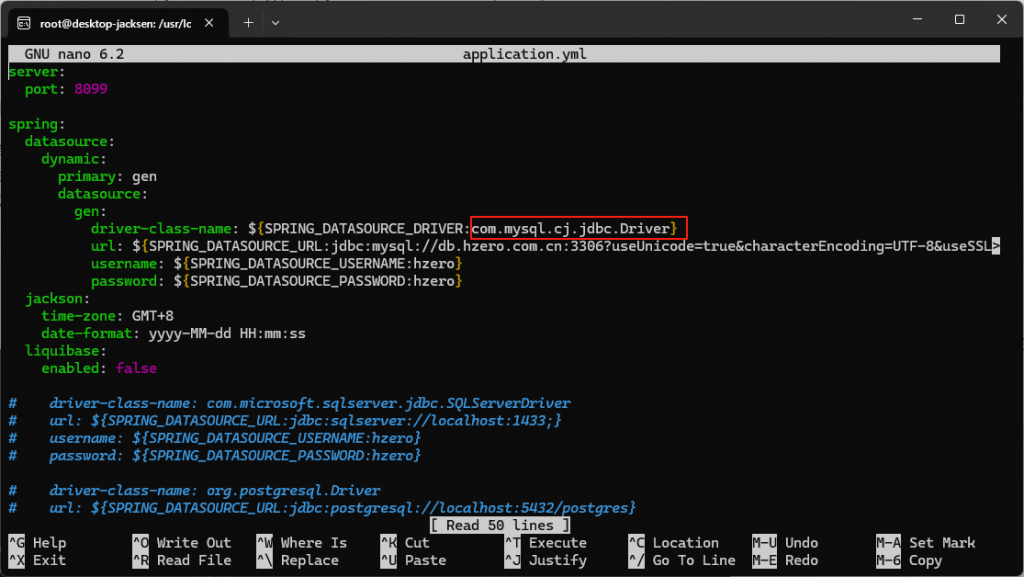Viewport: 1024px width, 577px height.
Task: Click the ^K Cut shortcut
Action: (405, 543)
